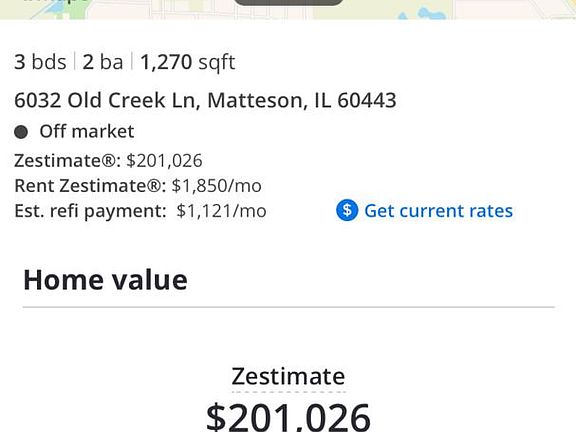Click the Off market status text
This screenshot has width=576, height=432.
click(x=87, y=132)
